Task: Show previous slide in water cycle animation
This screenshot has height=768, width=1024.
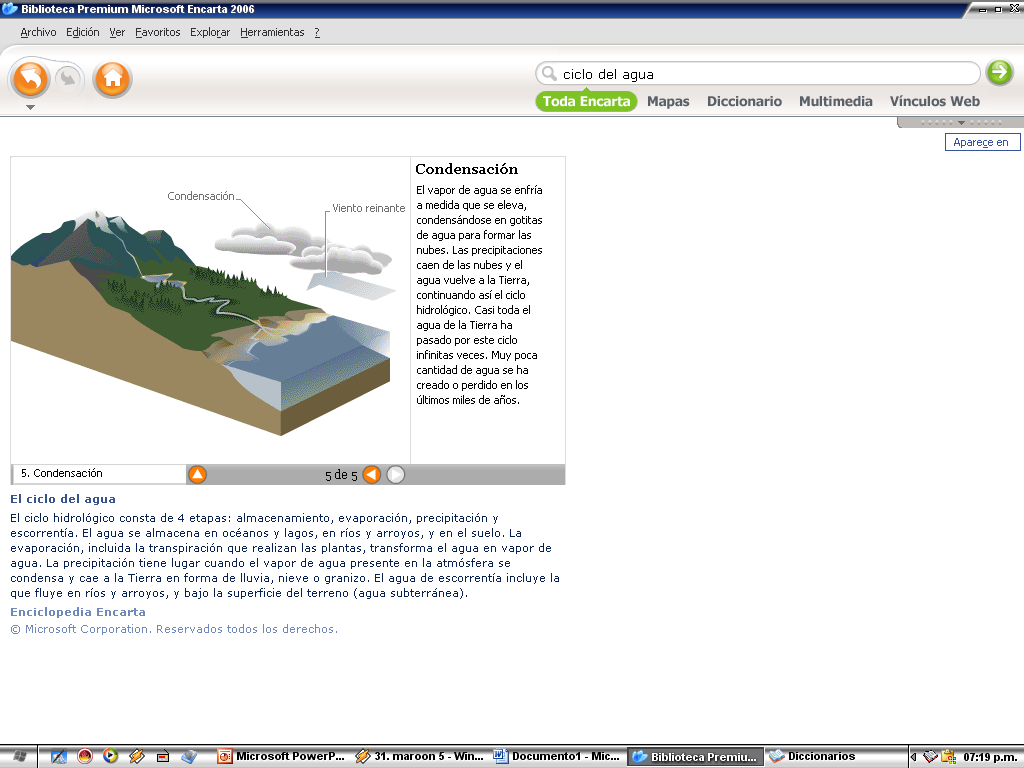Action: point(371,474)
